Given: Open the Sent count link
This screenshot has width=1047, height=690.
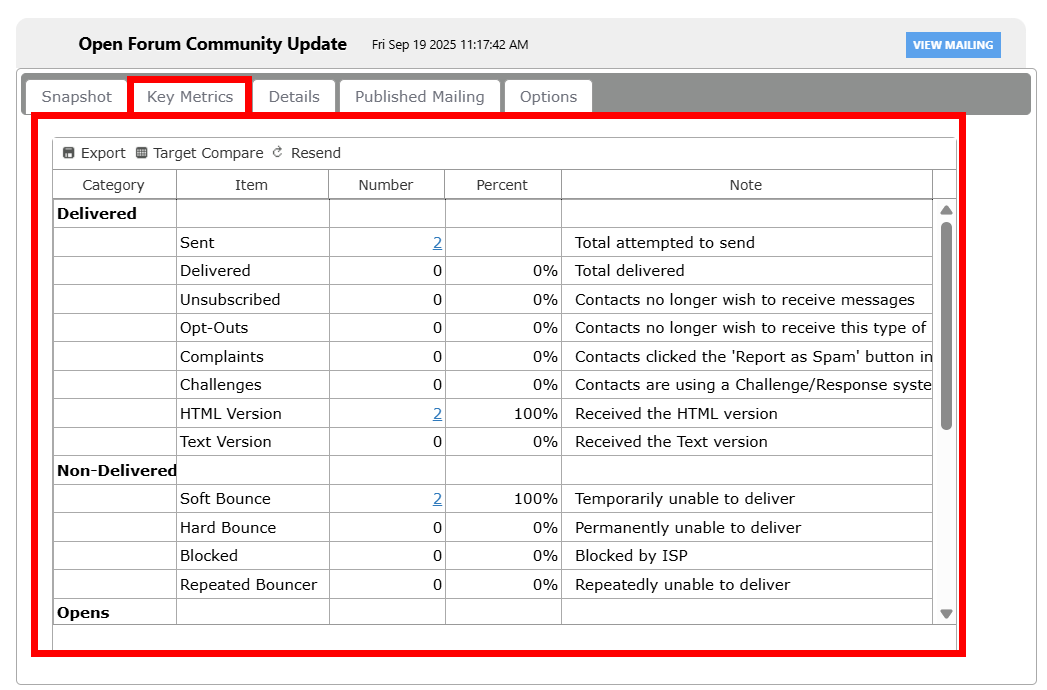Looking at the screenshot, I should pyautogui.click(x=437, y=243).
